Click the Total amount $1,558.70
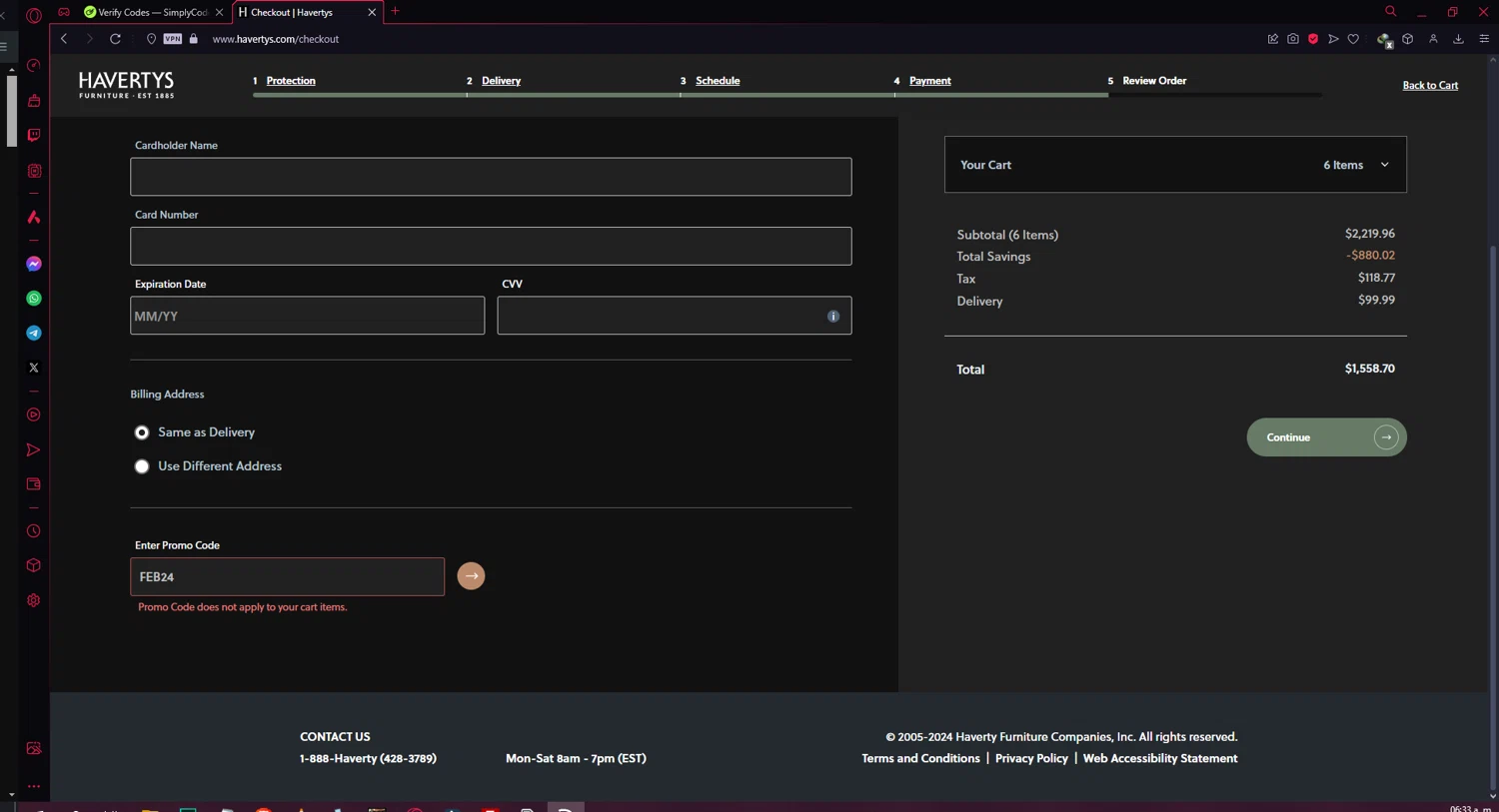Image resolution: width=1499 pixels, height=812 pixels. coord(1369,369)
